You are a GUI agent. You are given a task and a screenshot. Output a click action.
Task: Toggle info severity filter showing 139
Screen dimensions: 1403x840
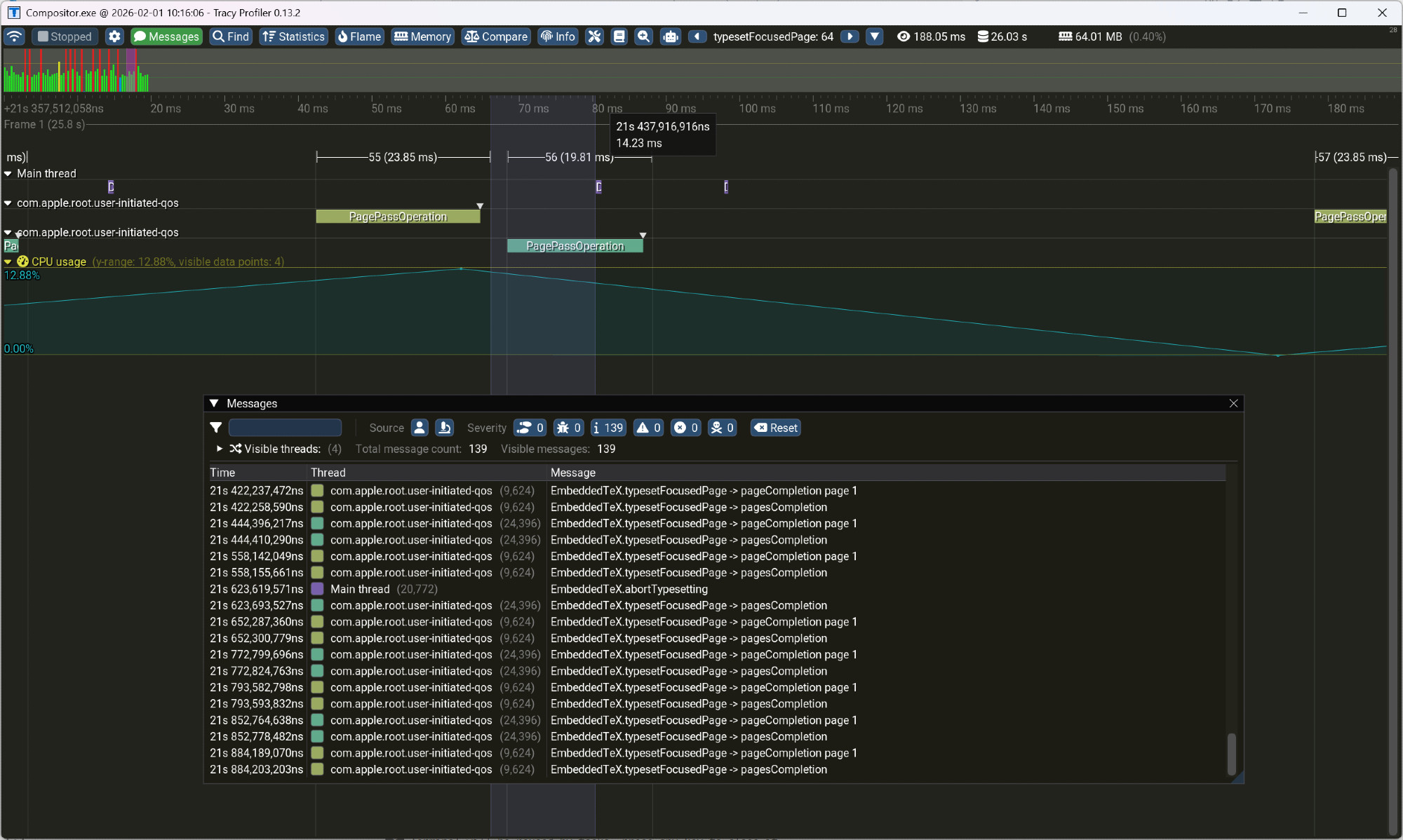click(607, 428)
